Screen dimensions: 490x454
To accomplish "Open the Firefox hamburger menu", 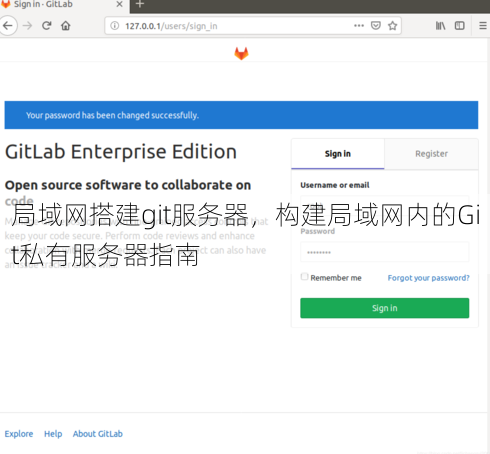I will pos(483,26).
